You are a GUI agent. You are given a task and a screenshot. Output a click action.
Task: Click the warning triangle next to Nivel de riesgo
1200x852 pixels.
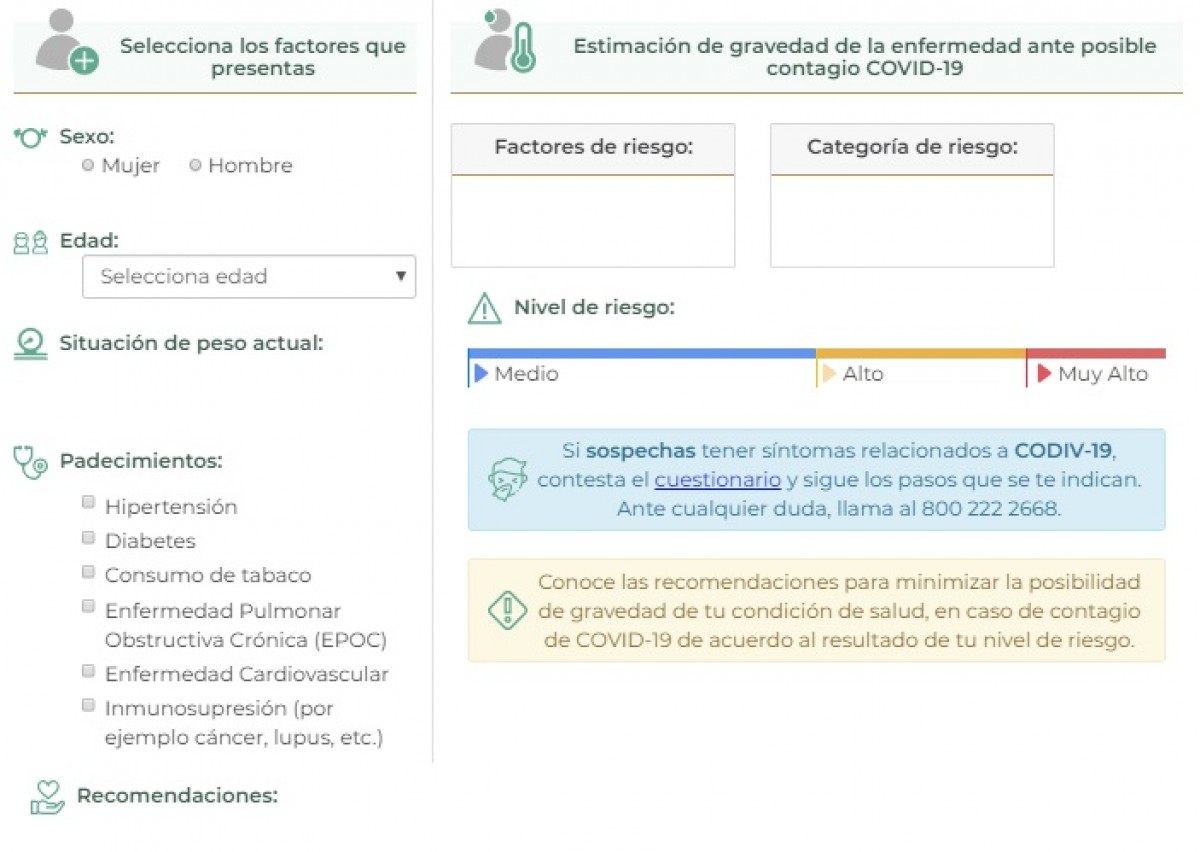(x=484, y=309)
